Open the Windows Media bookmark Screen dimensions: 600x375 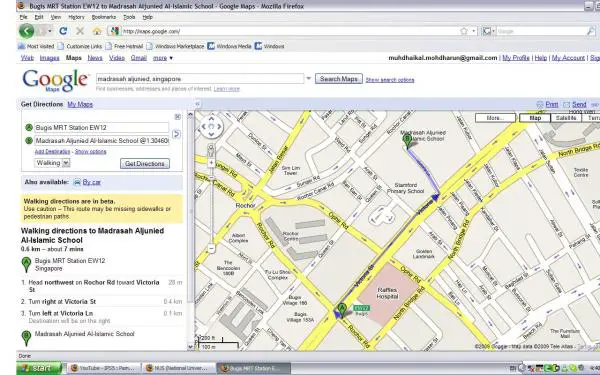coord(230,46)
